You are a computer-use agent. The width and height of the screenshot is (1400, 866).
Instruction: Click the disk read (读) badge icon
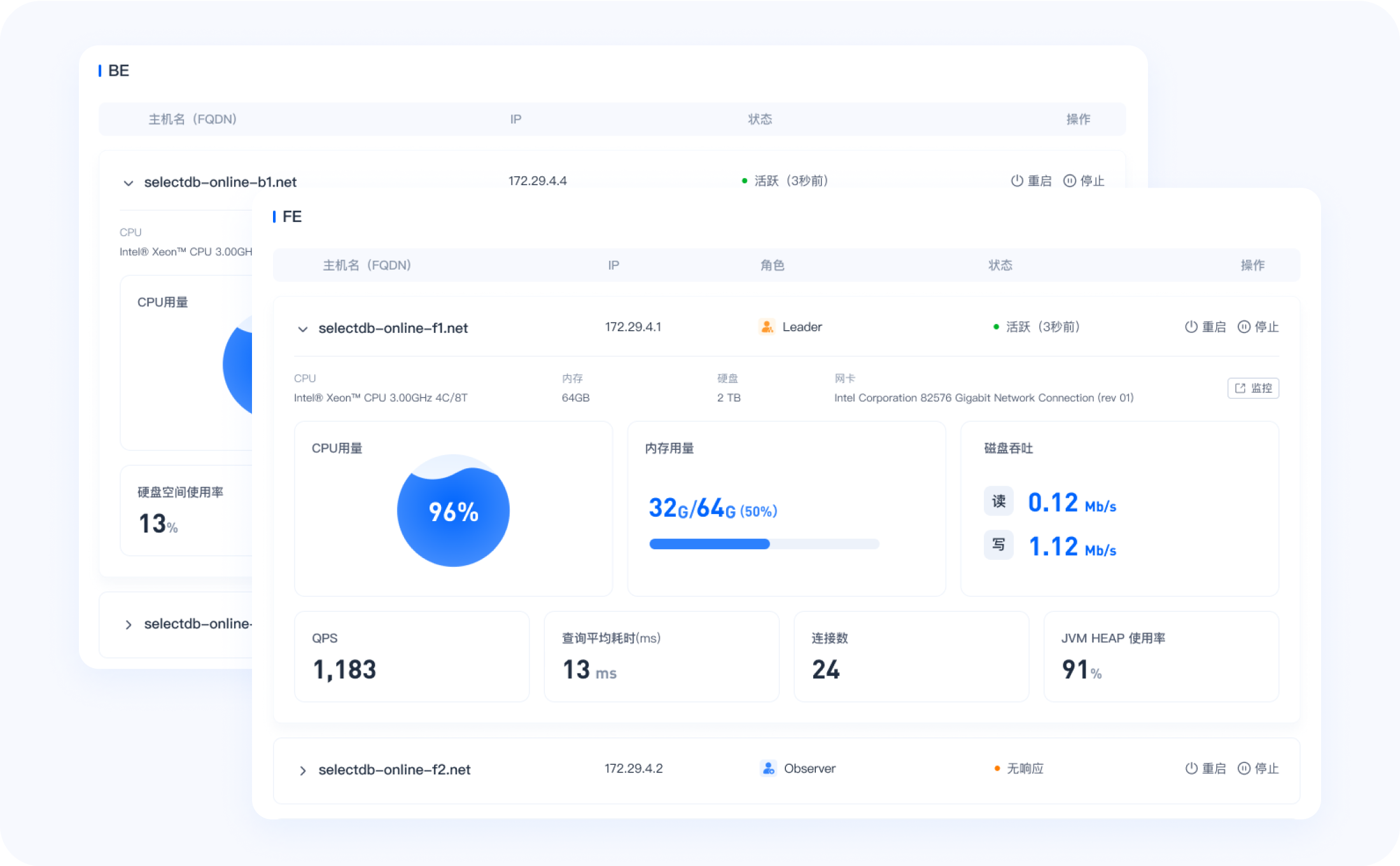tap(998, 501)
